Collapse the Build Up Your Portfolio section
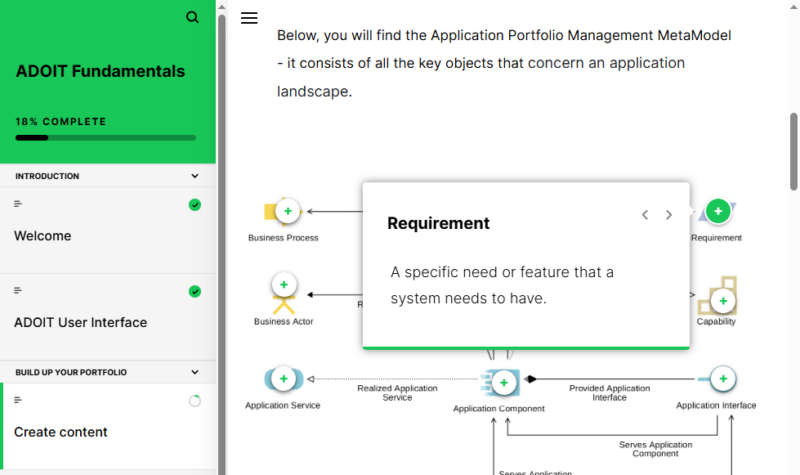The width and height of the screenshot is (800, 475). (195, 372)
